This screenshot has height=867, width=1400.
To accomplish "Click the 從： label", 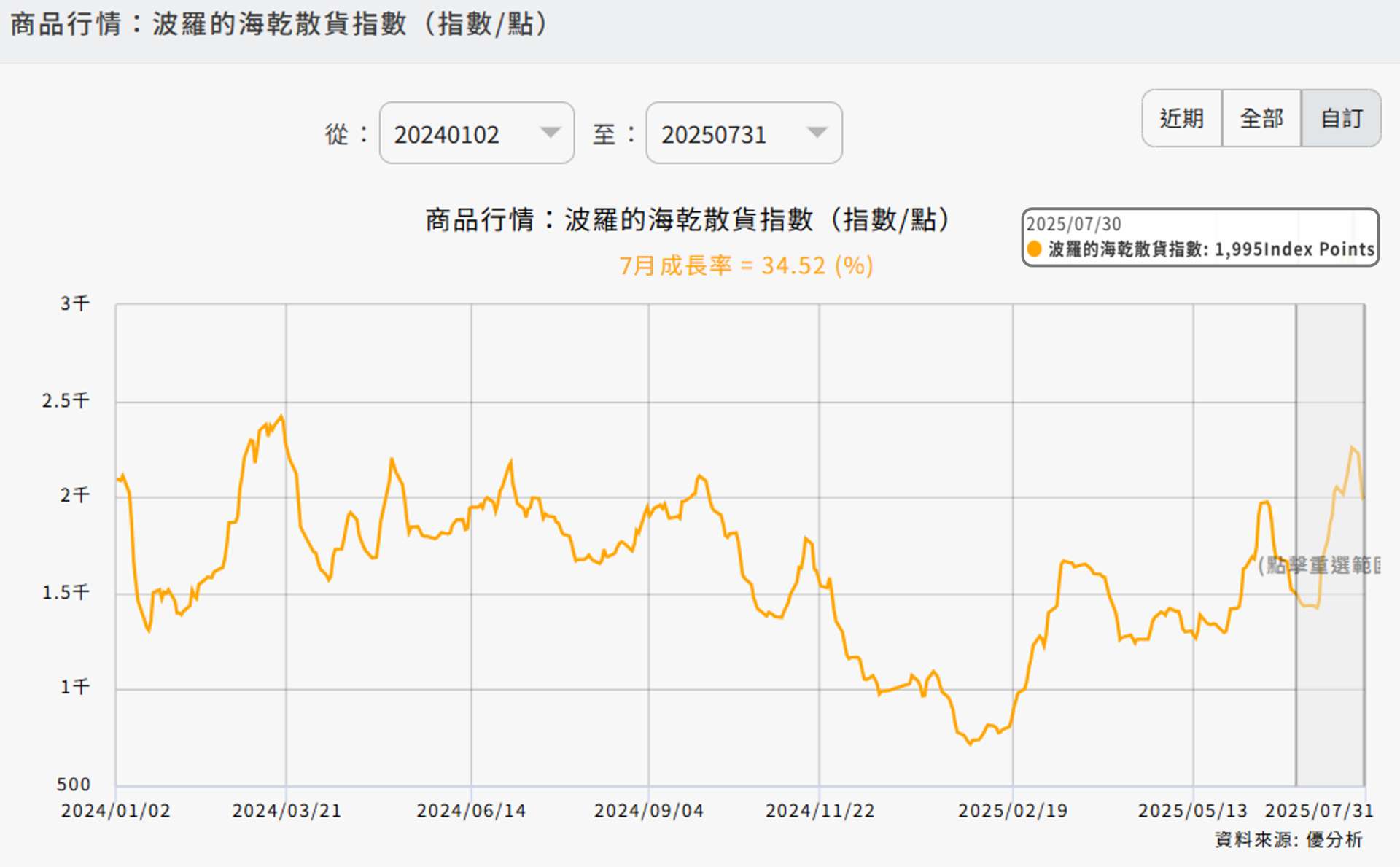I will (x=347, y=134).
